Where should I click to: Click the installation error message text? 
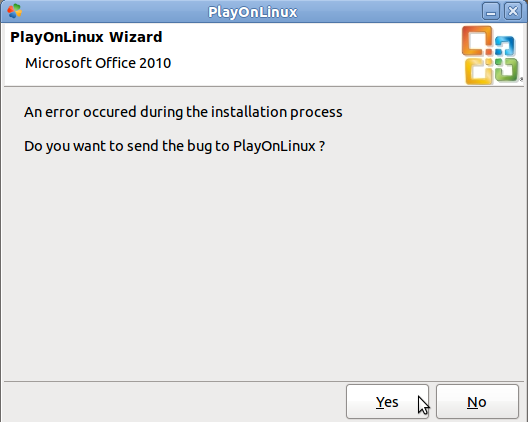tap(183, 112)
